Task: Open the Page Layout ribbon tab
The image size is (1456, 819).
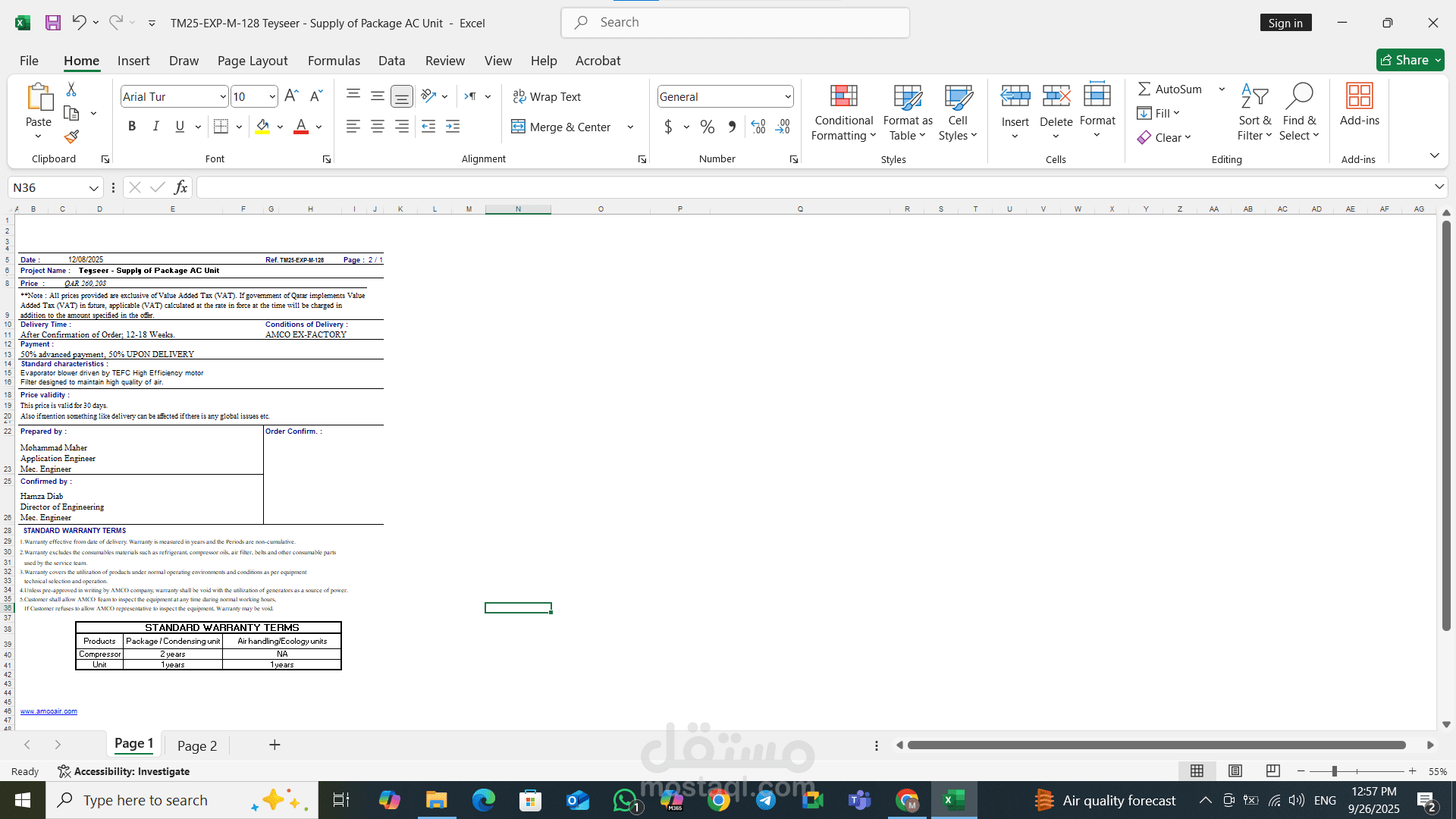Action: 252,61
